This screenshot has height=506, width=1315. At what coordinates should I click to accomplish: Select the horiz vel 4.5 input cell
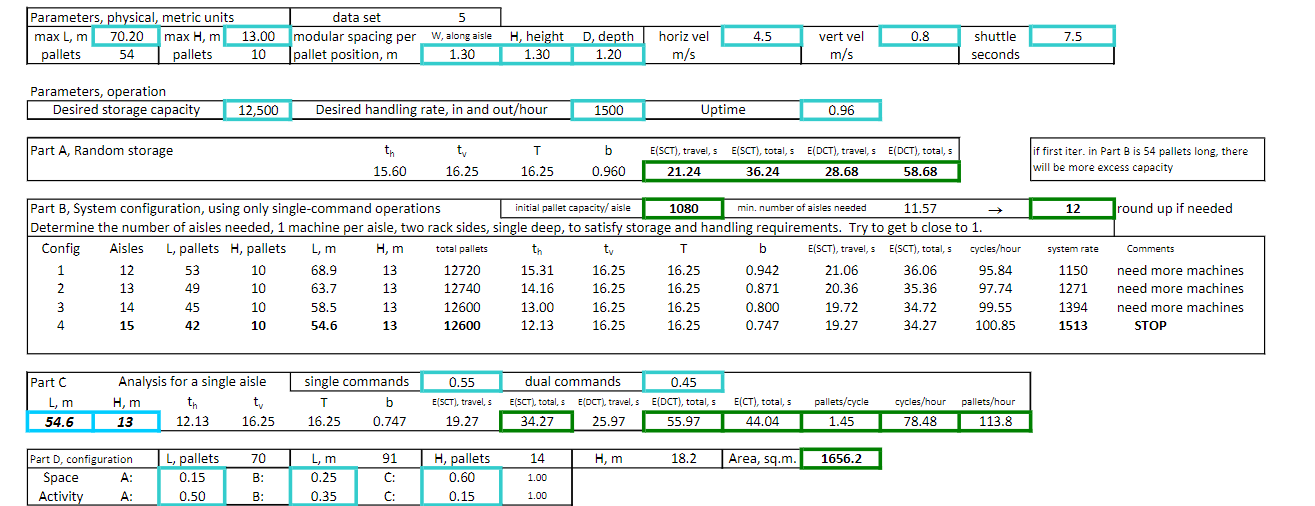click(x=761, y=36)
